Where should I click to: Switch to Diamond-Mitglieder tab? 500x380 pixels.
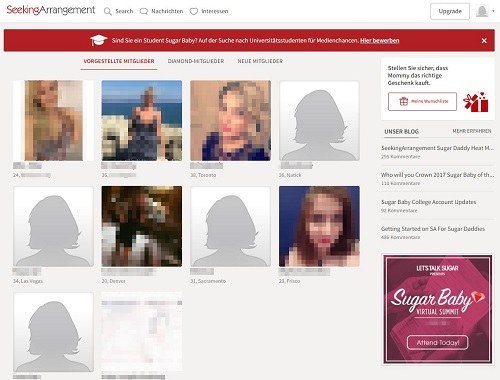click(x=196, y=61)
